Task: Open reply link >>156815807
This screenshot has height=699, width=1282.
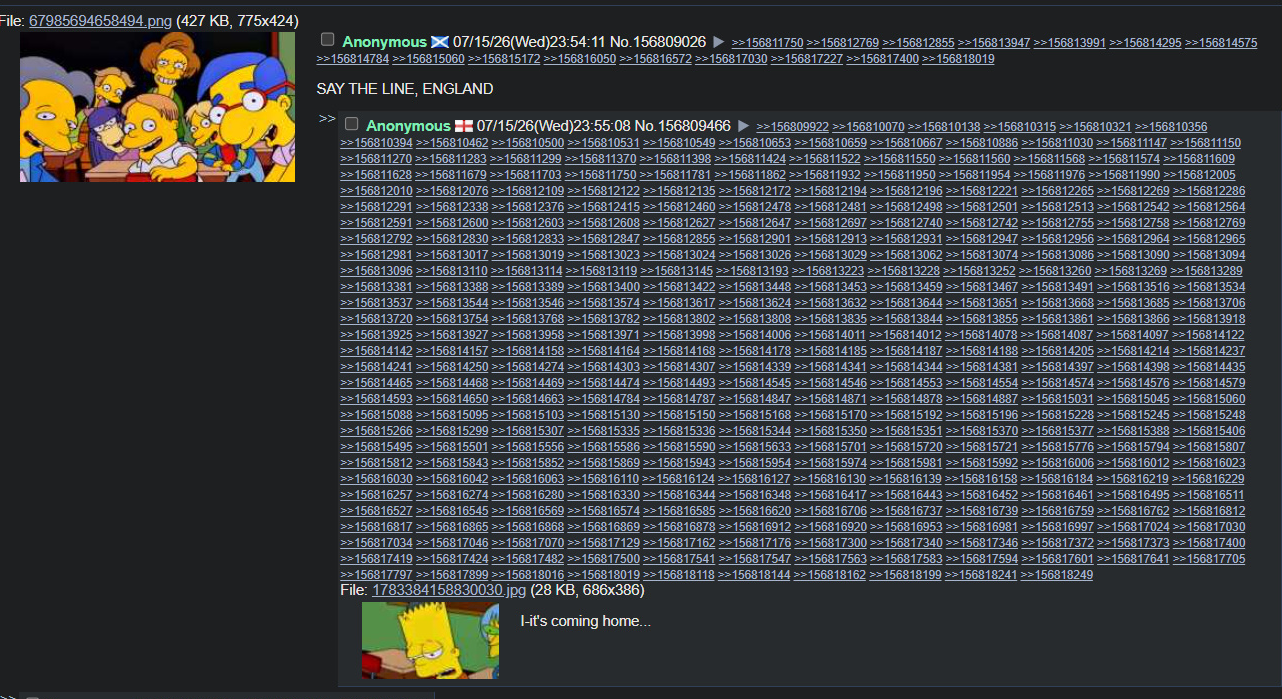Action: [1209, 447]
